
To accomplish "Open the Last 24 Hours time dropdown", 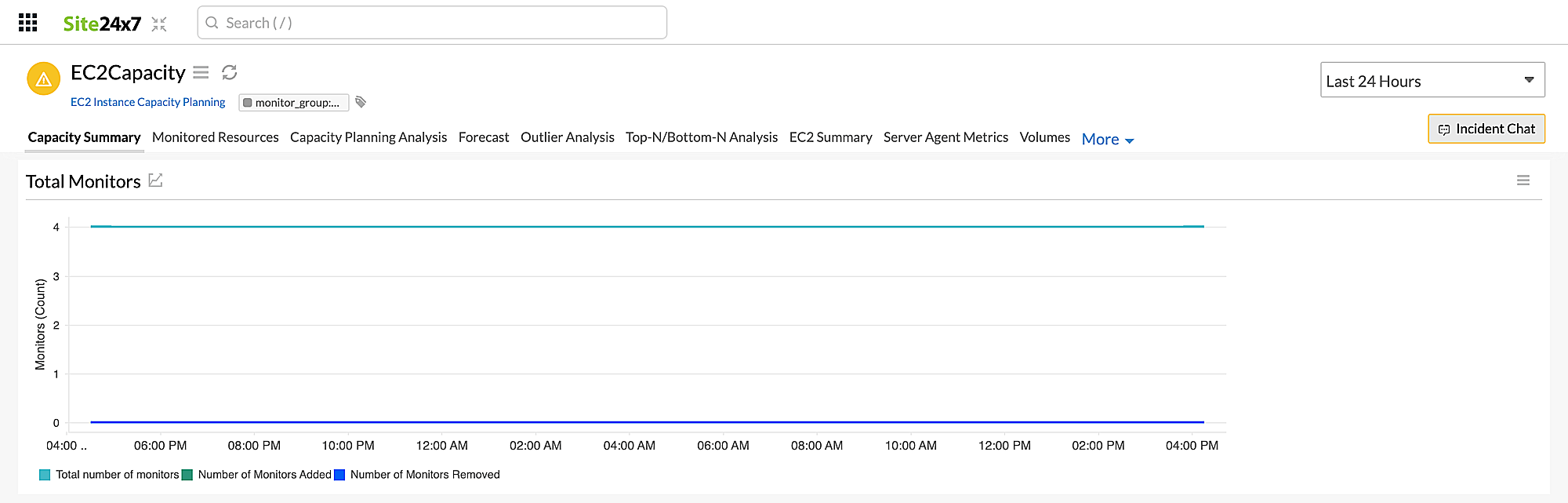I will click(1432, 80).
